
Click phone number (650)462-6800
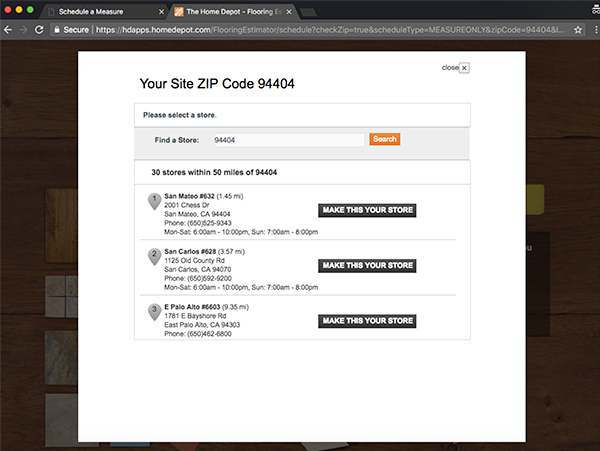(x=209, y=334)
